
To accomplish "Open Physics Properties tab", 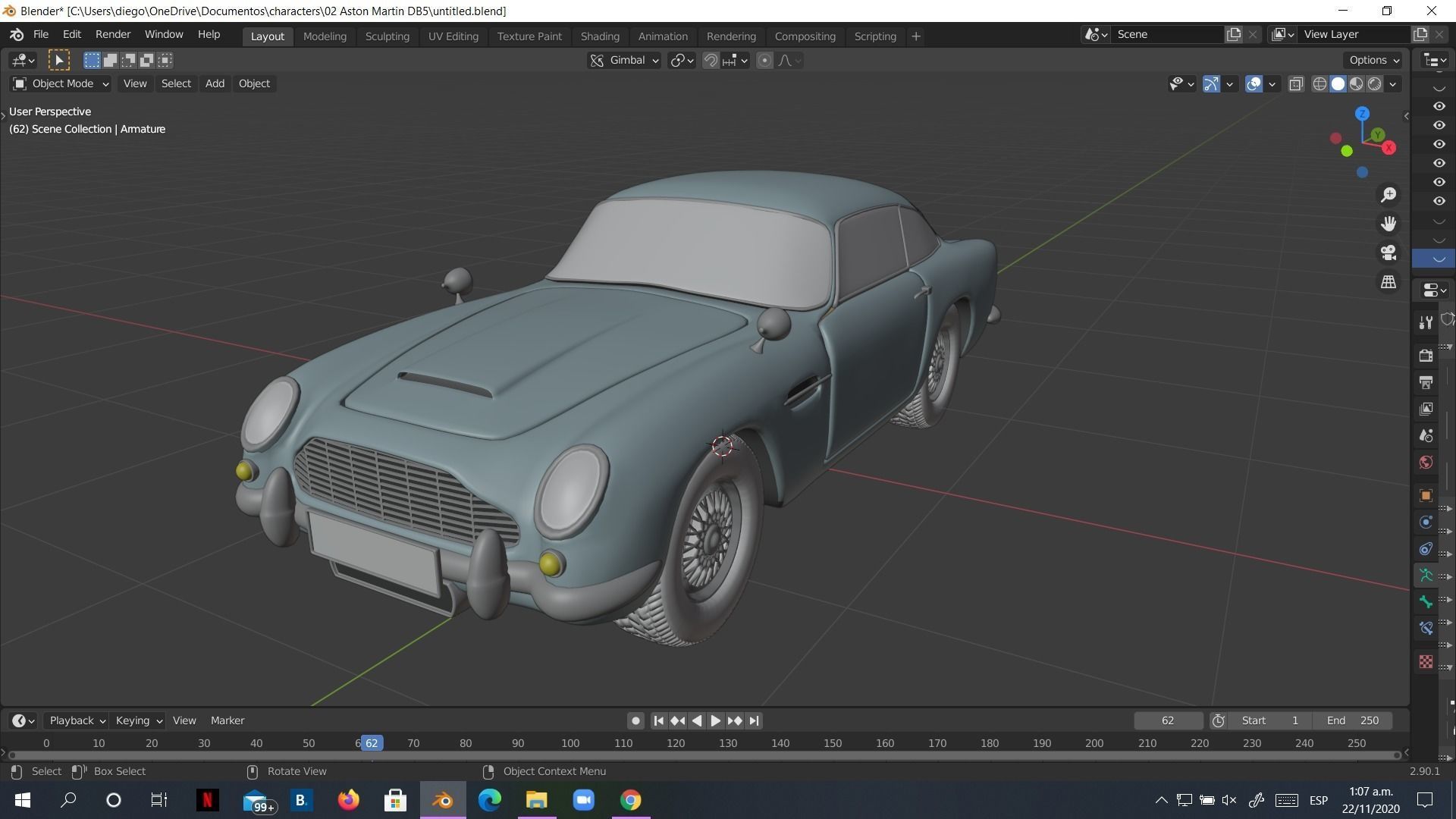I will (1426, 522).
